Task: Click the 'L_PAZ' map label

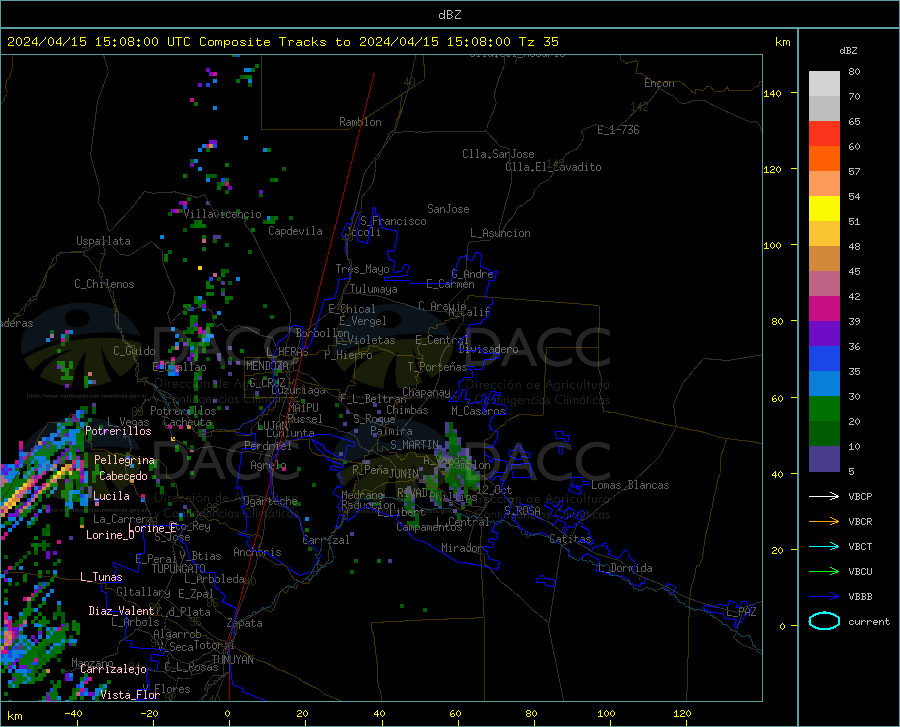Action: pos(741,612)
